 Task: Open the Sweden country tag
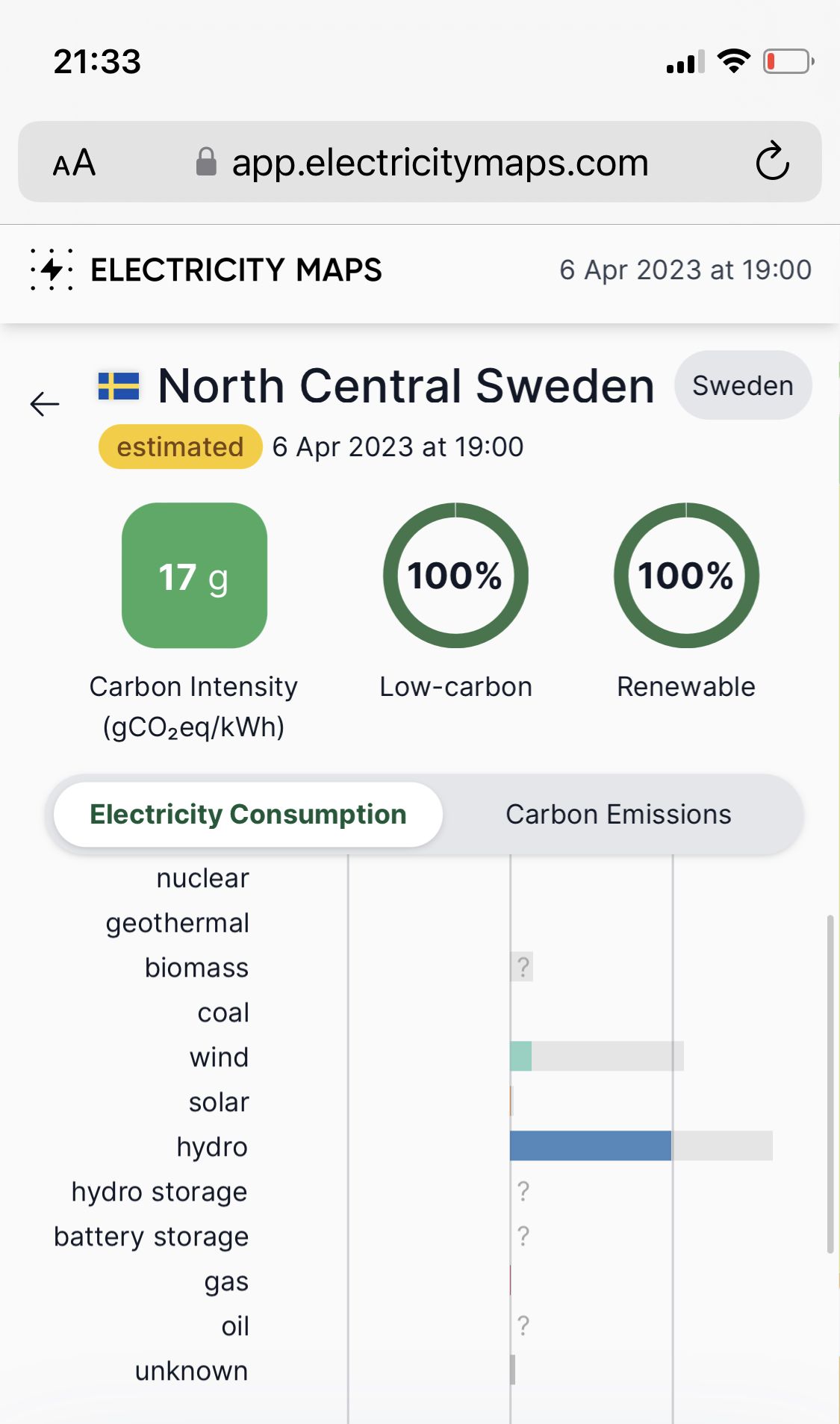tap(743, 385)
